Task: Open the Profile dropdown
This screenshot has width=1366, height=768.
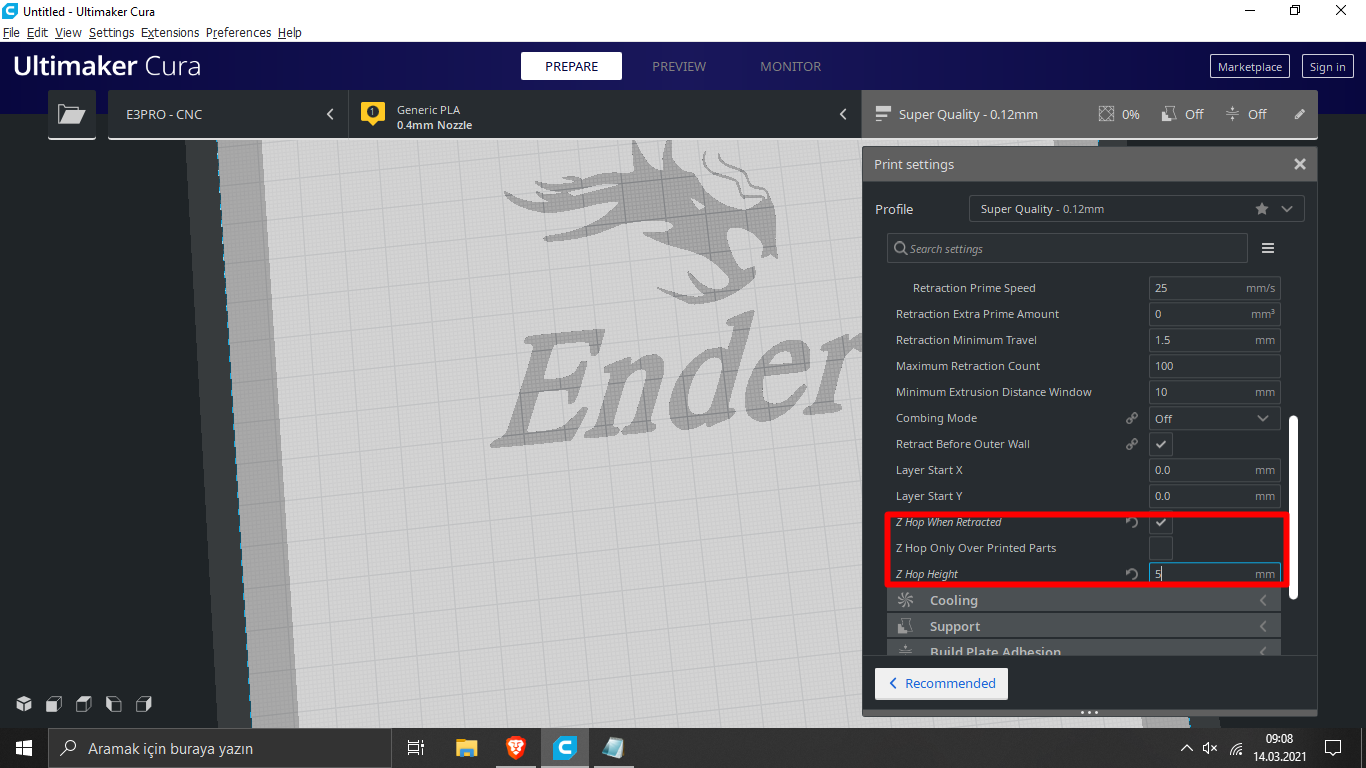Action: coord(1137,209)
